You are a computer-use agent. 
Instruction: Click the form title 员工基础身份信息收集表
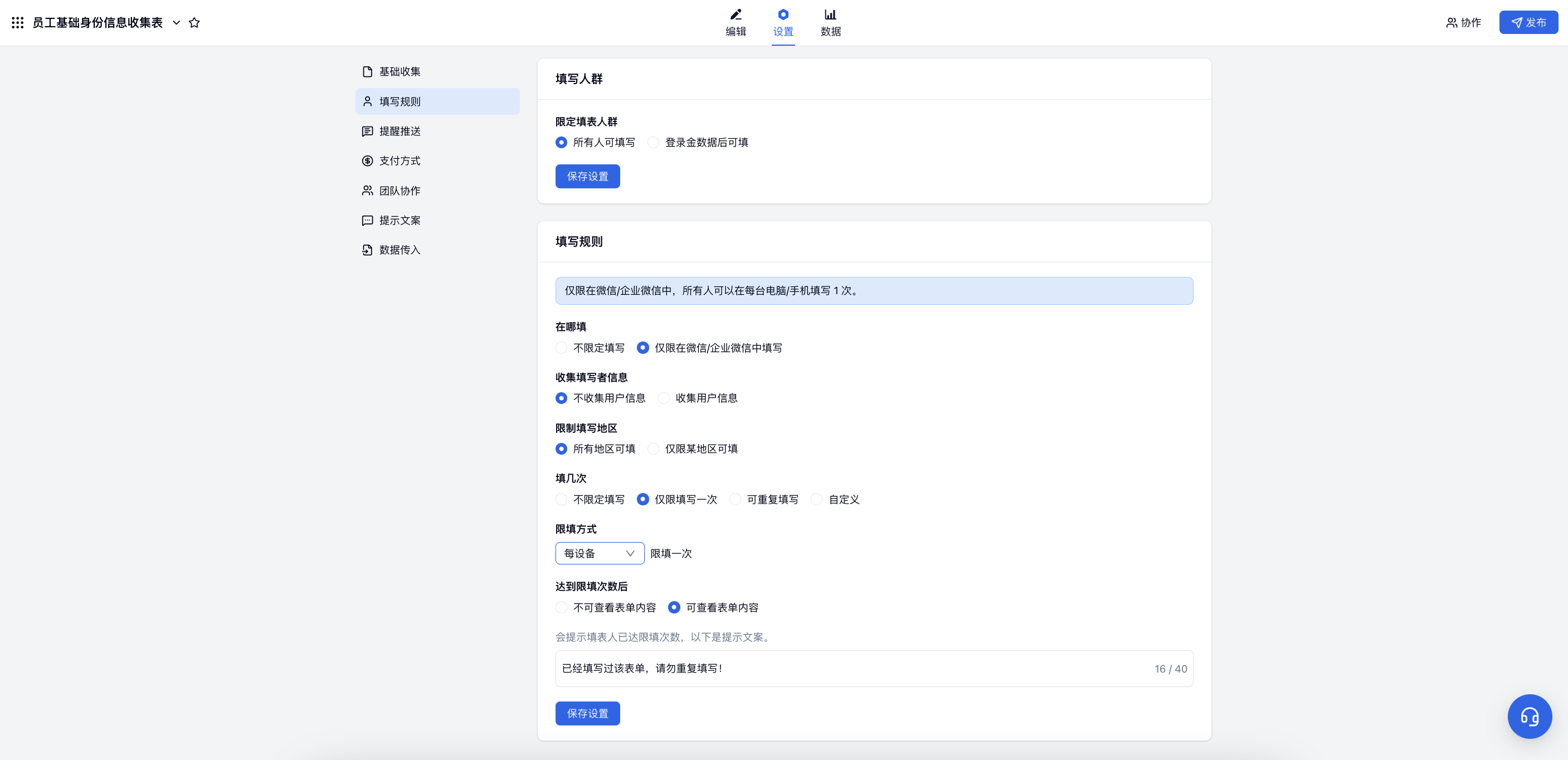(x=98, y=22)
